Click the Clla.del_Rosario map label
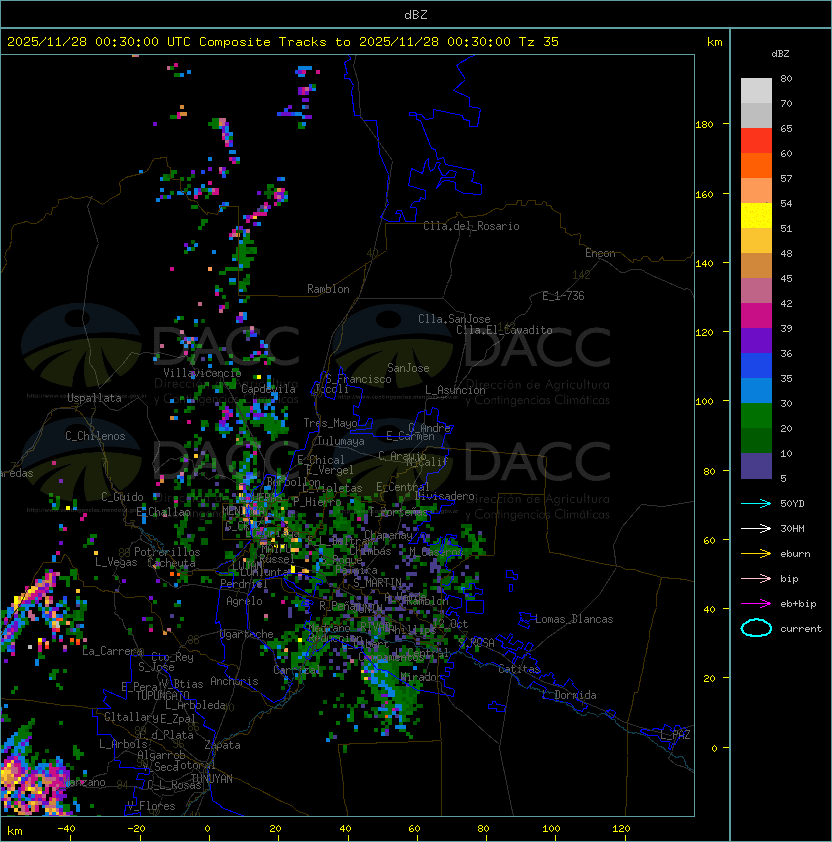 pyautogui.click(x=471, y=226)
